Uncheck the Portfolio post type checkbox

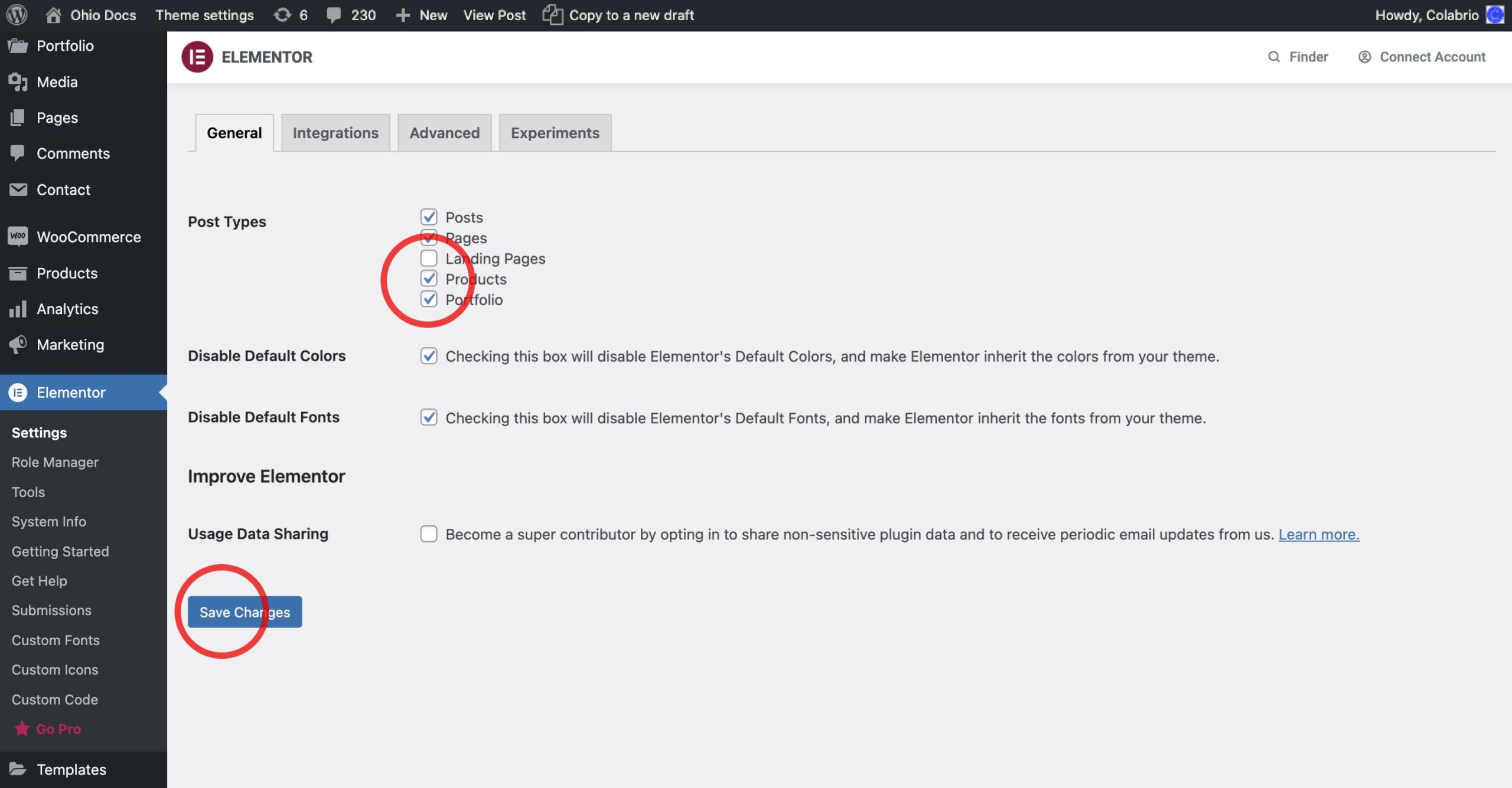click(x=429, y=299)
